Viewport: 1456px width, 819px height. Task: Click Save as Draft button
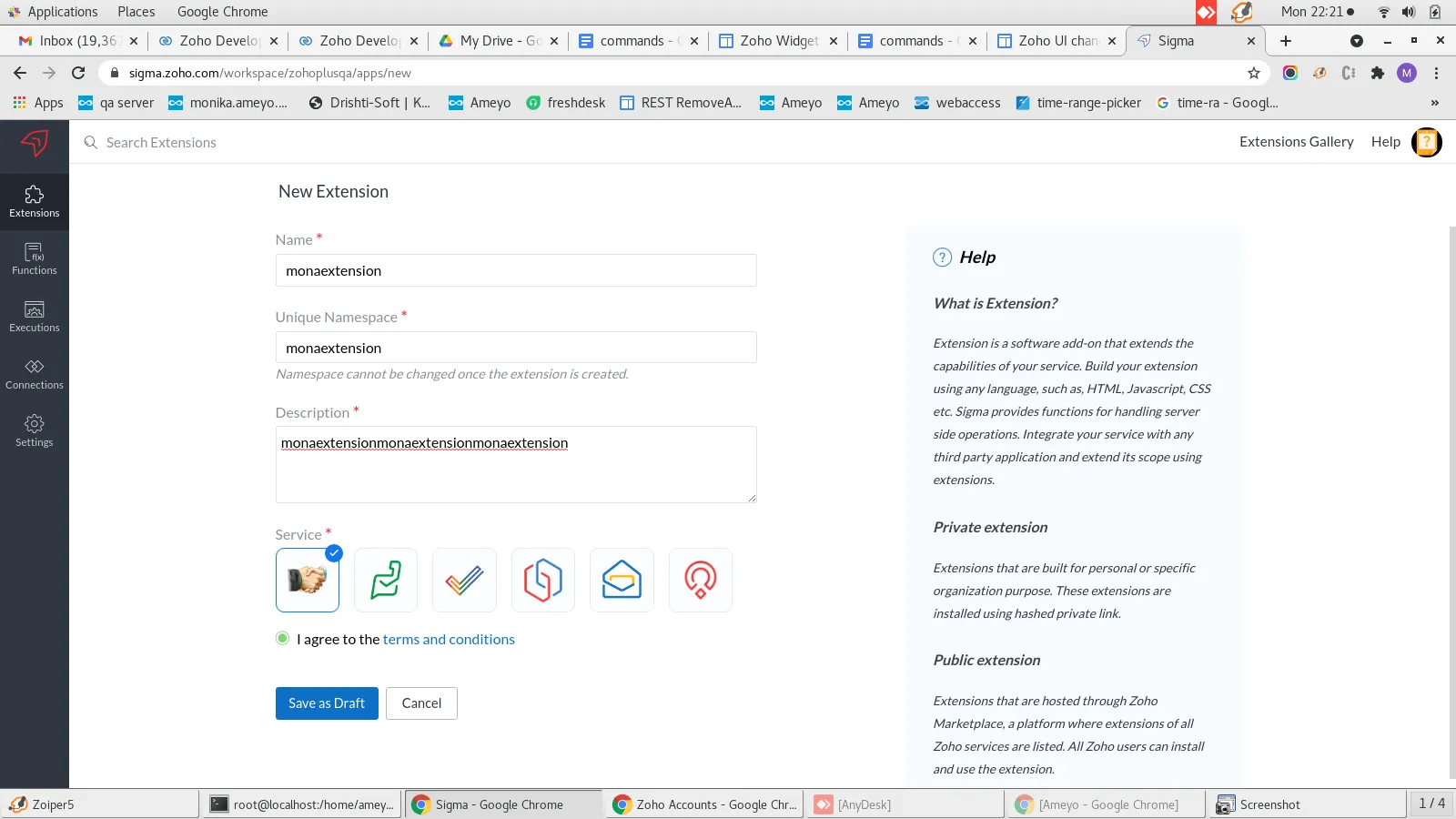point(327,703)
